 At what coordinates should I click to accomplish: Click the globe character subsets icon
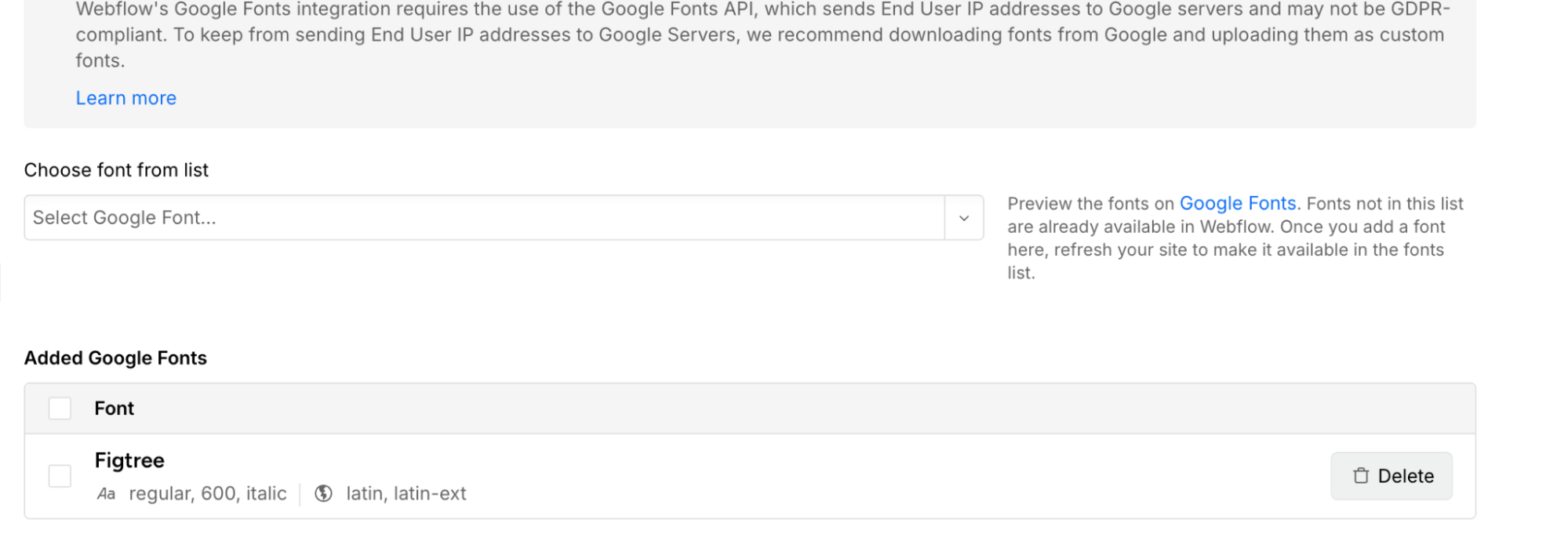(x=323, y=494)
